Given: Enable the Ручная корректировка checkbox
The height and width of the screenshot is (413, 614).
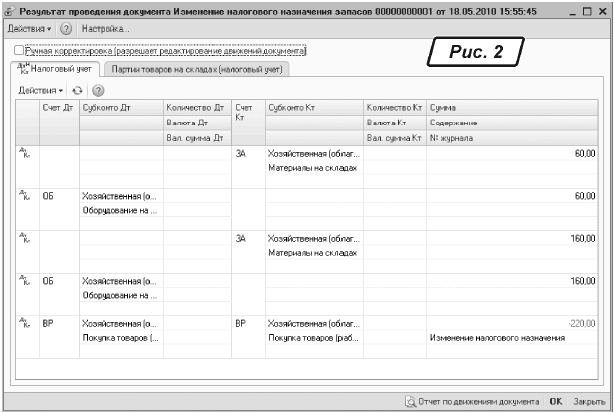Looking at the screenshot, I should (x=20, y=49).
